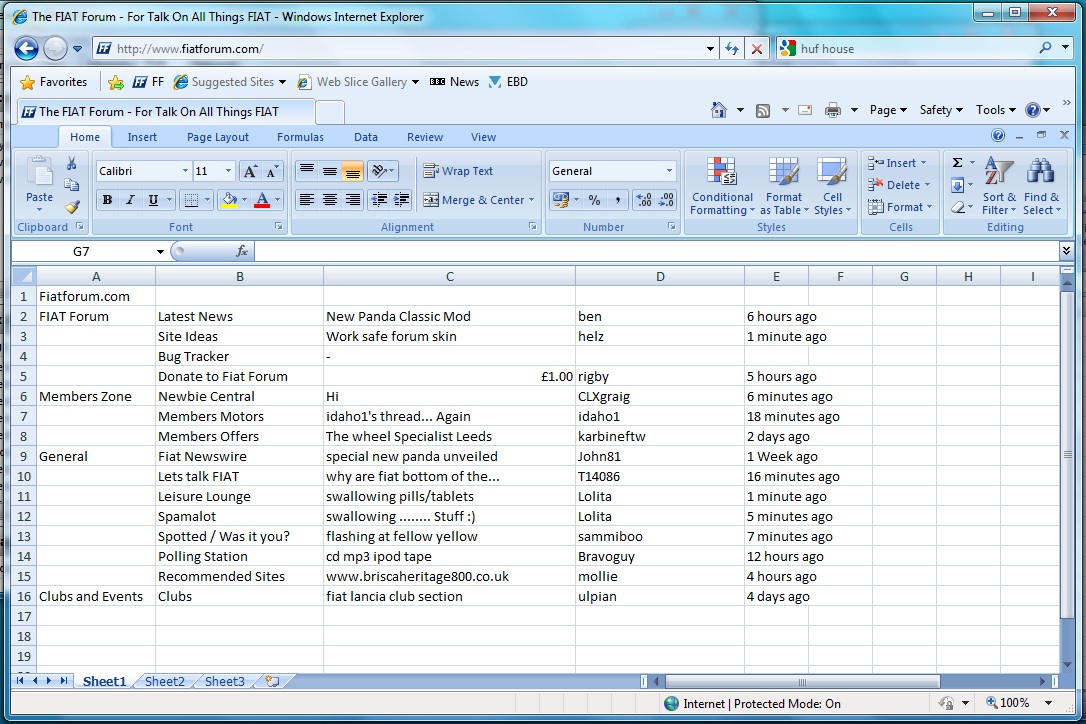Open the General number format dropdown
Screen dimensions: 1086x724
tap(669, 171)
